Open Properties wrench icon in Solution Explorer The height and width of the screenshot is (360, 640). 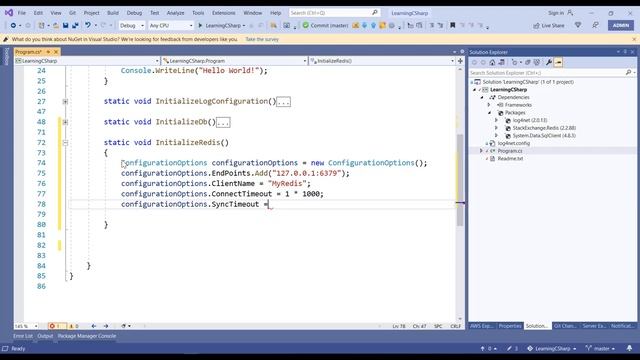click(x=549, y=62)
